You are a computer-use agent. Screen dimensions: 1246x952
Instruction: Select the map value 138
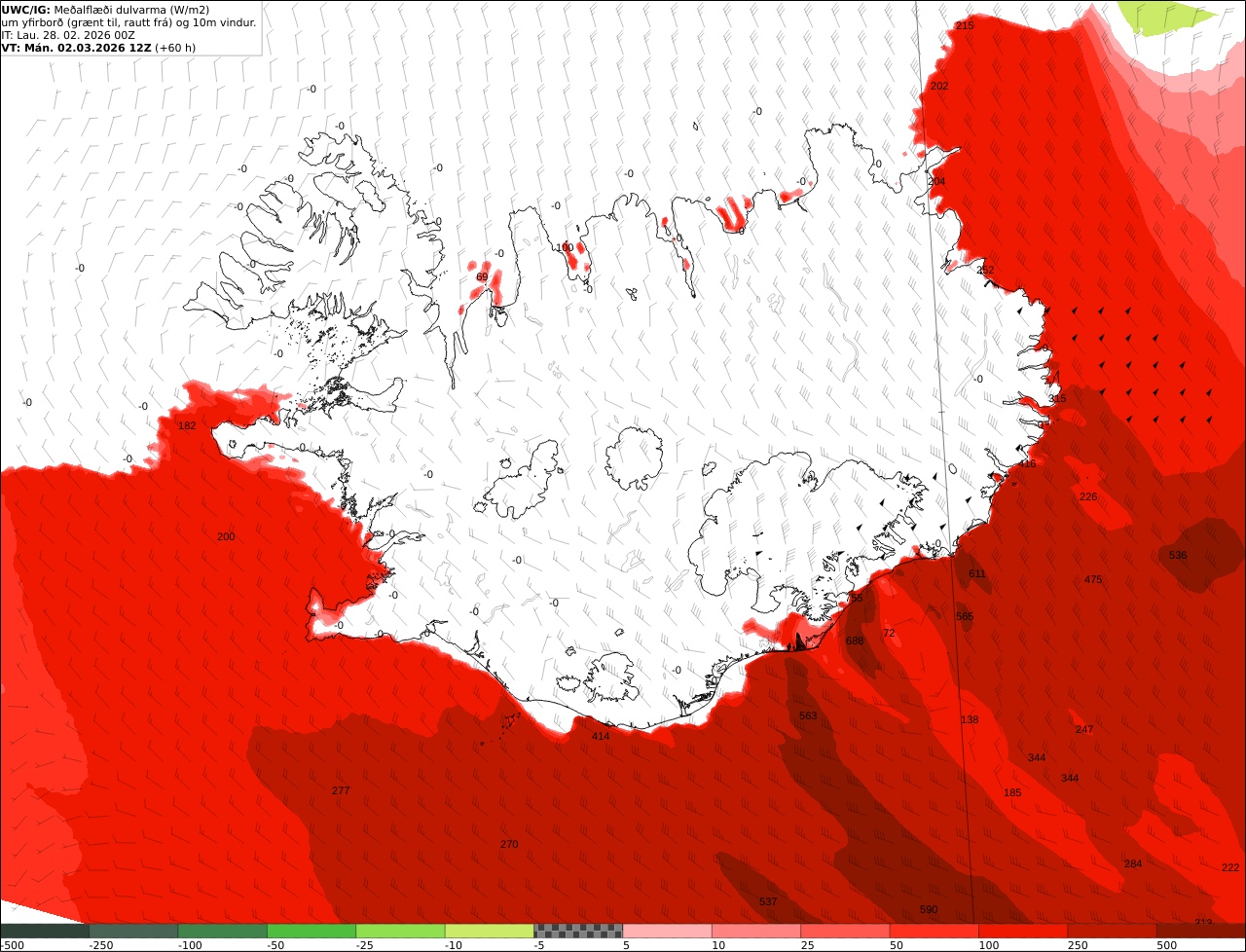pyautogui.click(x=970, y=719)
